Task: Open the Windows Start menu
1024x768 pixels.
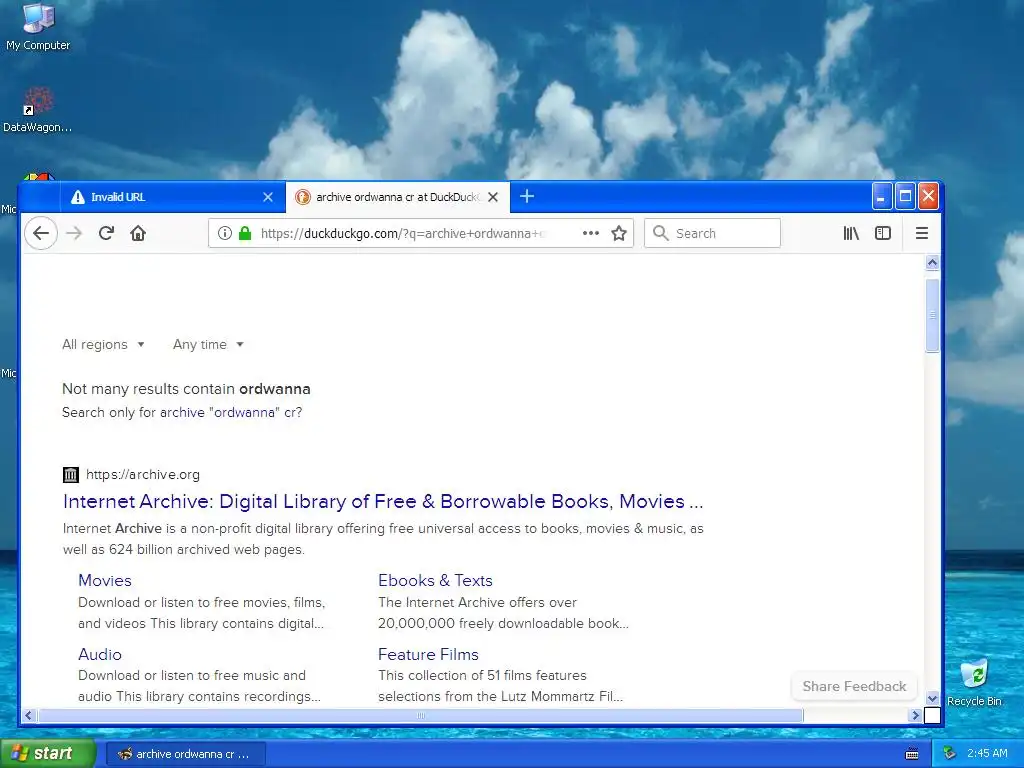Action: point(47,753)
